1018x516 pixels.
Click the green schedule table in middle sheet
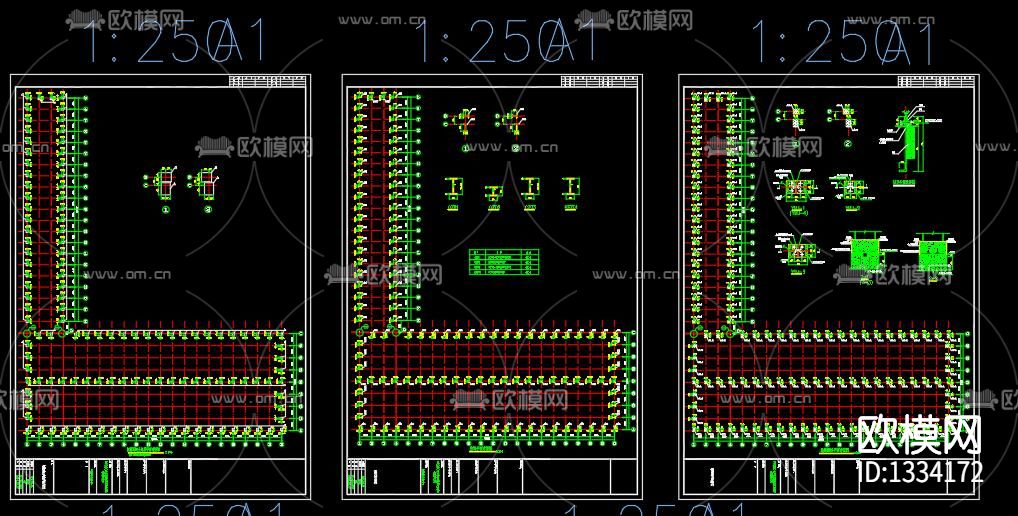point(504,262)
